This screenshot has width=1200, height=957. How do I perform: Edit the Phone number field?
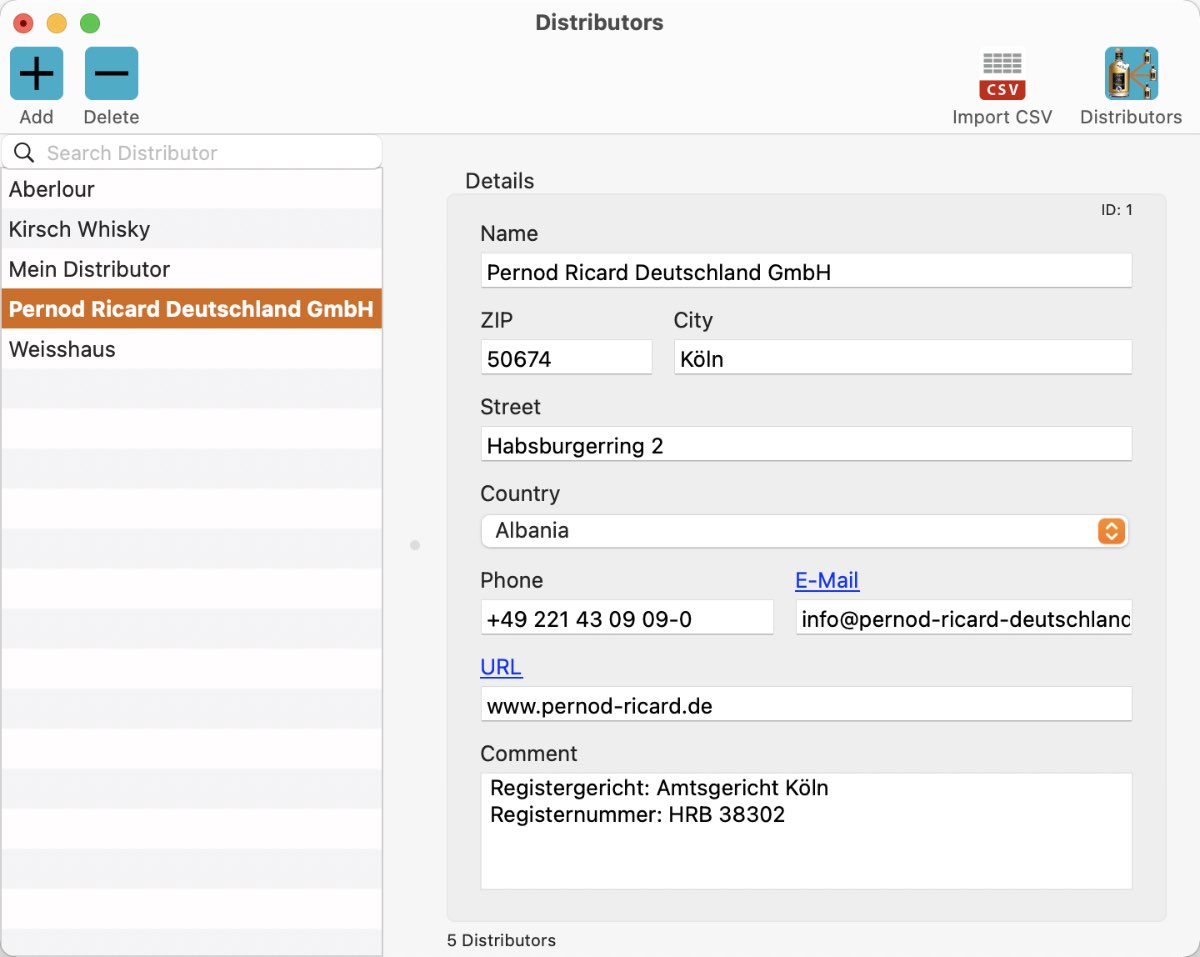coord(627,618)
